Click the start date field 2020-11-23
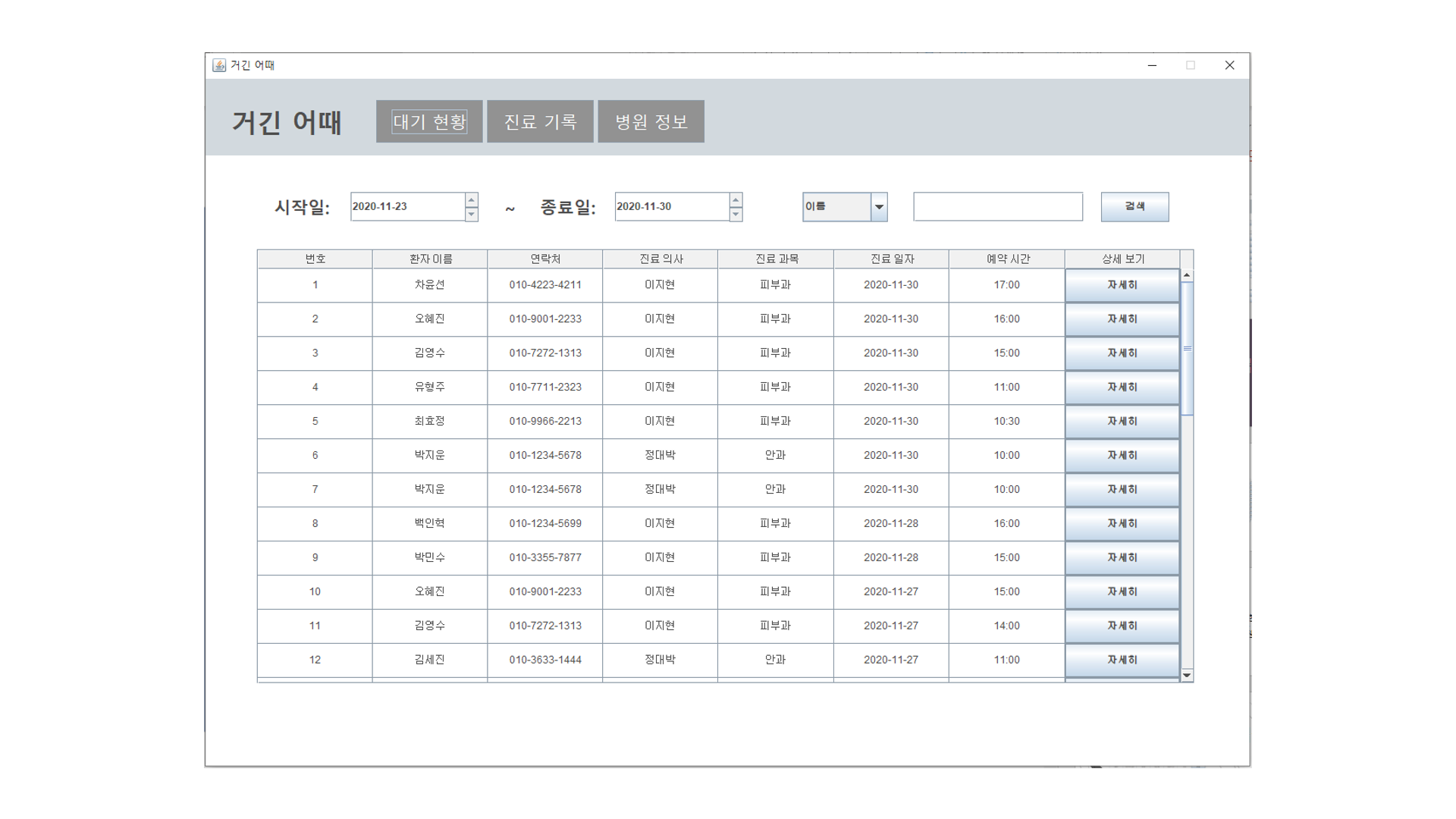1456x819 pixels. click(x=407, y=206)
